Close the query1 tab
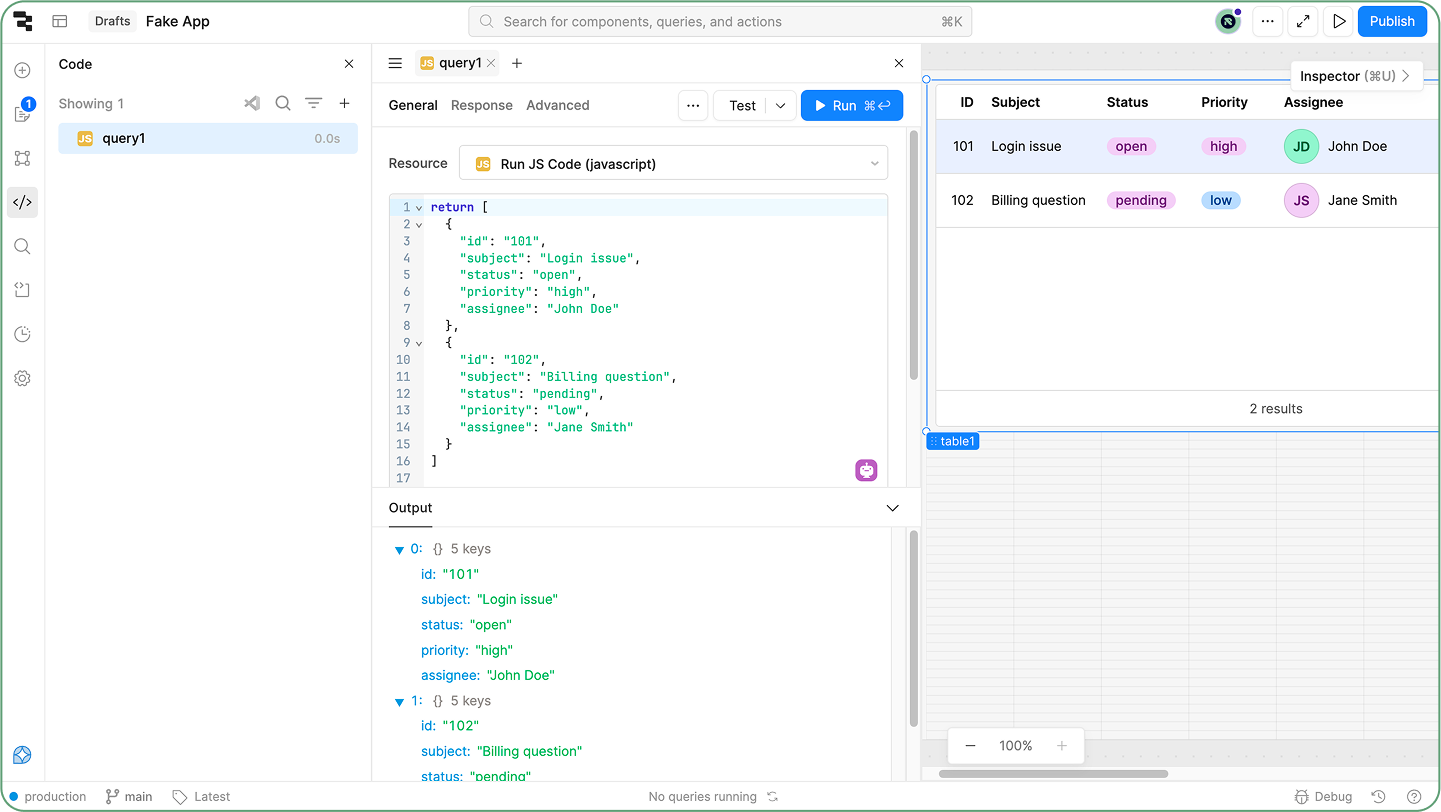Viewport: 1441px width, 812px height. pyautogui.click(x=491, y=63)
